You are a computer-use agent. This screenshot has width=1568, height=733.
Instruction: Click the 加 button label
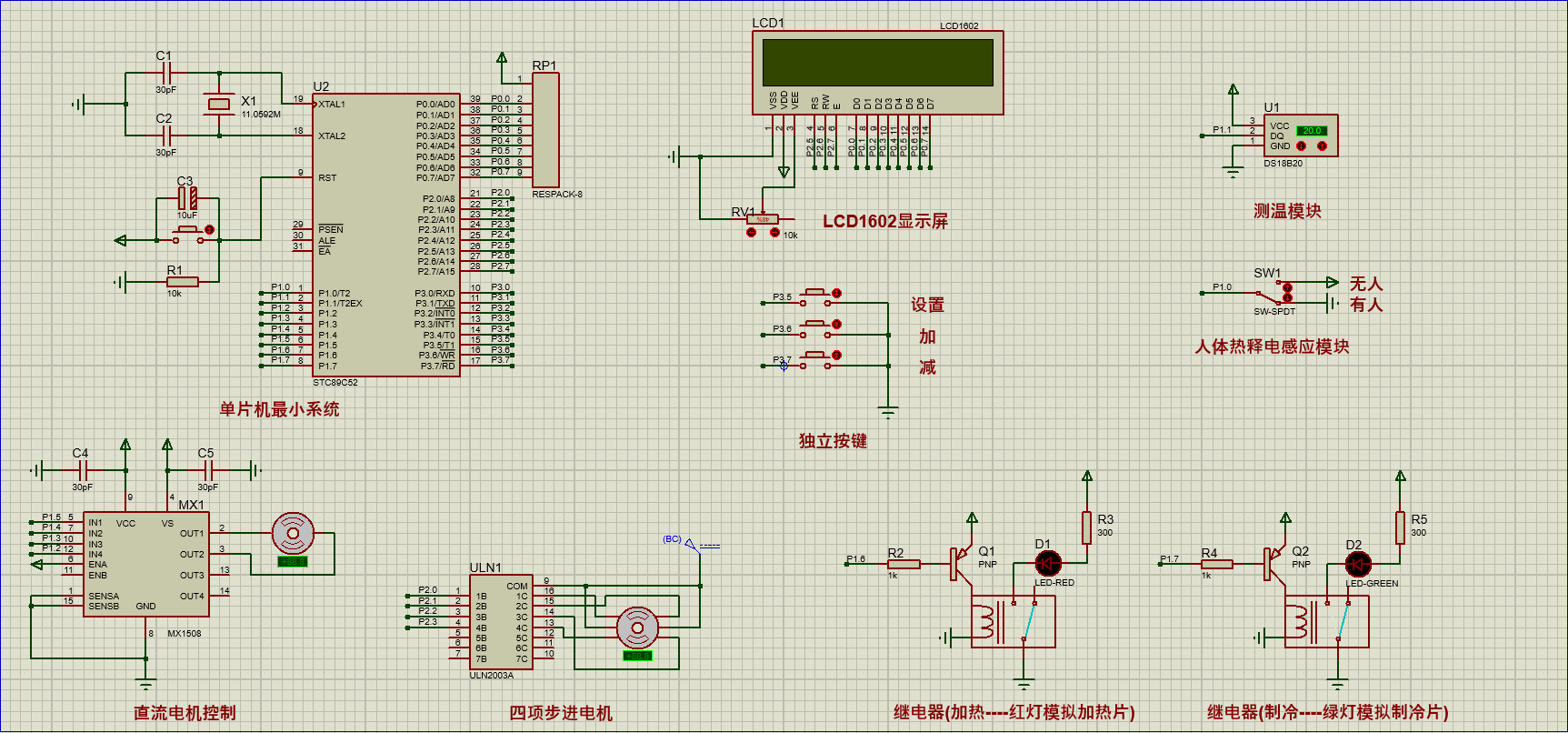click(x=927, y=336)
